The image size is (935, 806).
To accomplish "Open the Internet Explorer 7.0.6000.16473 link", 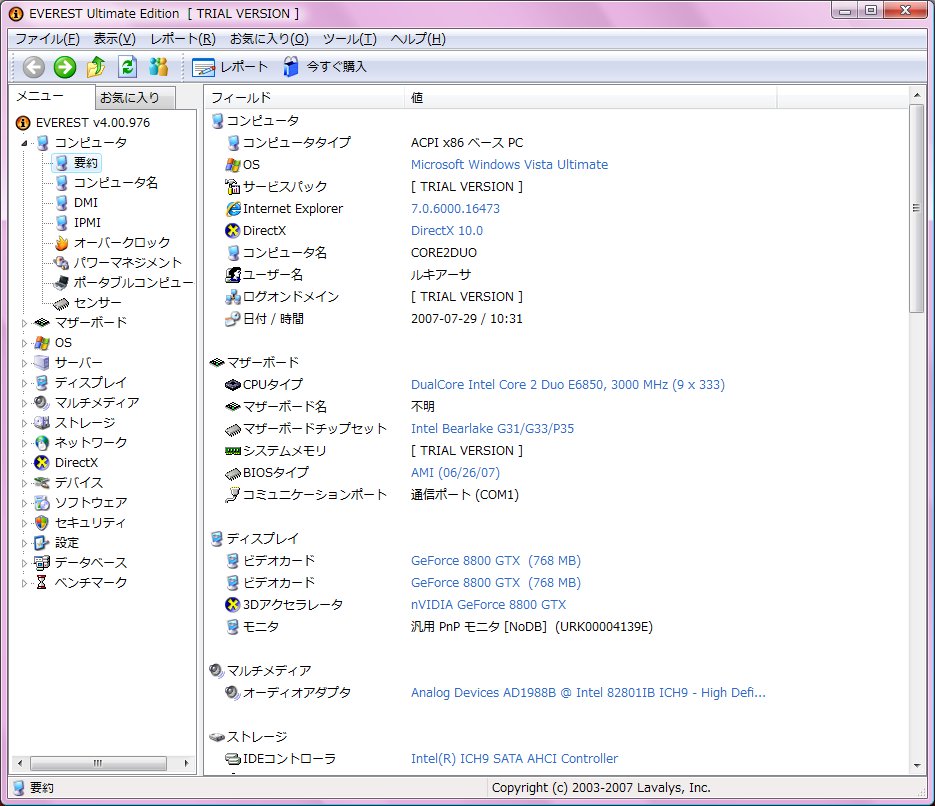I will point(455,209).
